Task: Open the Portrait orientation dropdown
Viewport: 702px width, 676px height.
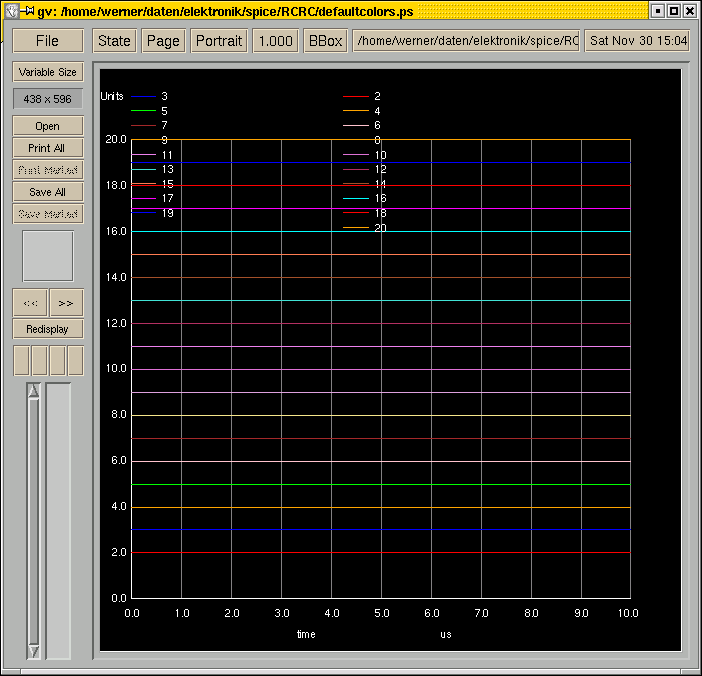Action: click(219, 41)
